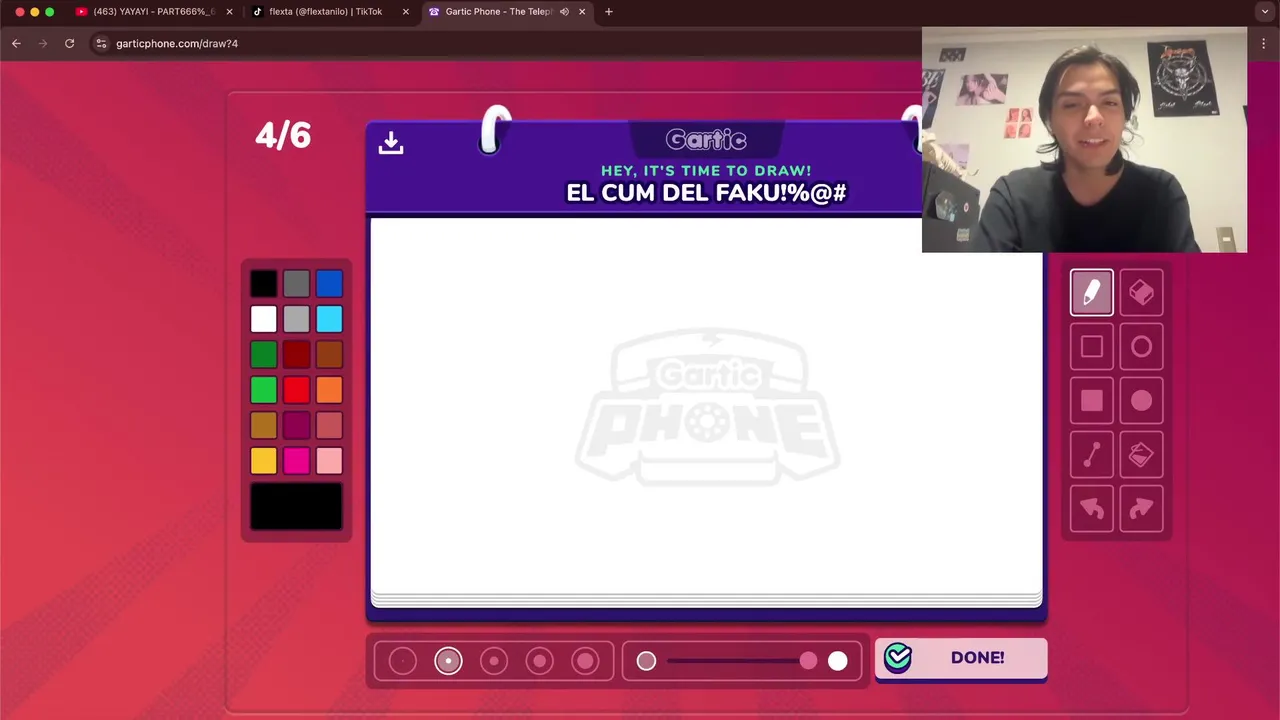Reload the current page
Image resolution: width=1280 pixels, height=720 pixels.
click(69, 43)
